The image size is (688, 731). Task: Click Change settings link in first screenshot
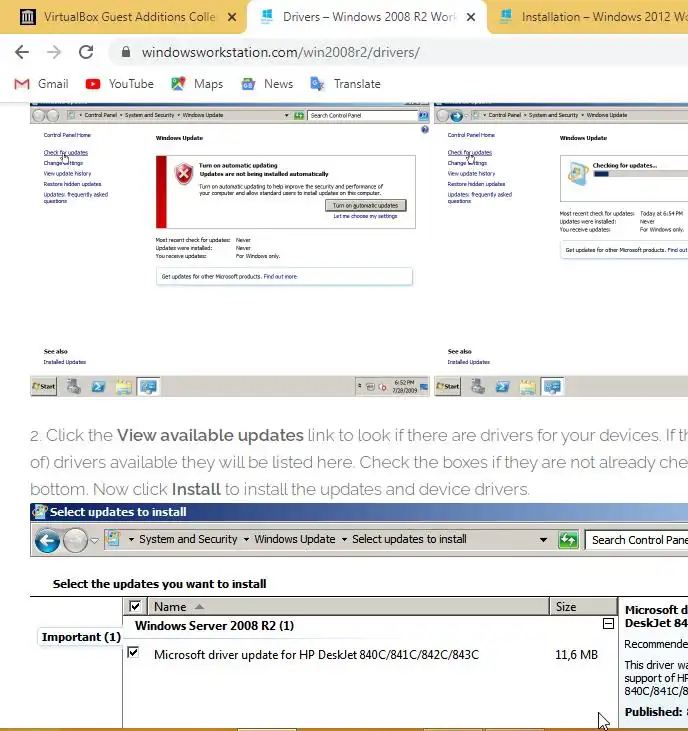tap(63, 163)
